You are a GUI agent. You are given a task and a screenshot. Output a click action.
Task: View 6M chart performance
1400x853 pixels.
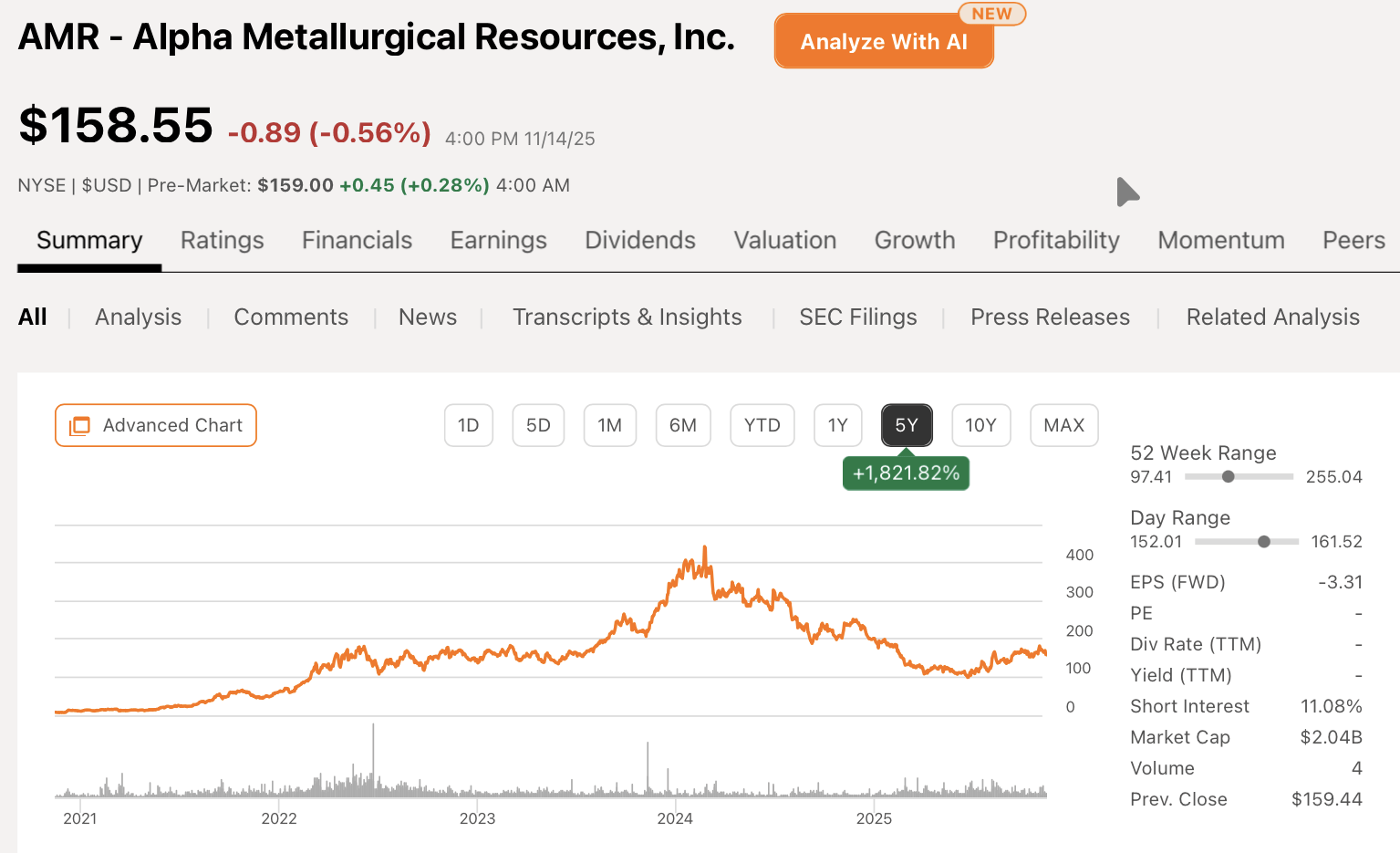pyautogui.click(x=682, y=425)
